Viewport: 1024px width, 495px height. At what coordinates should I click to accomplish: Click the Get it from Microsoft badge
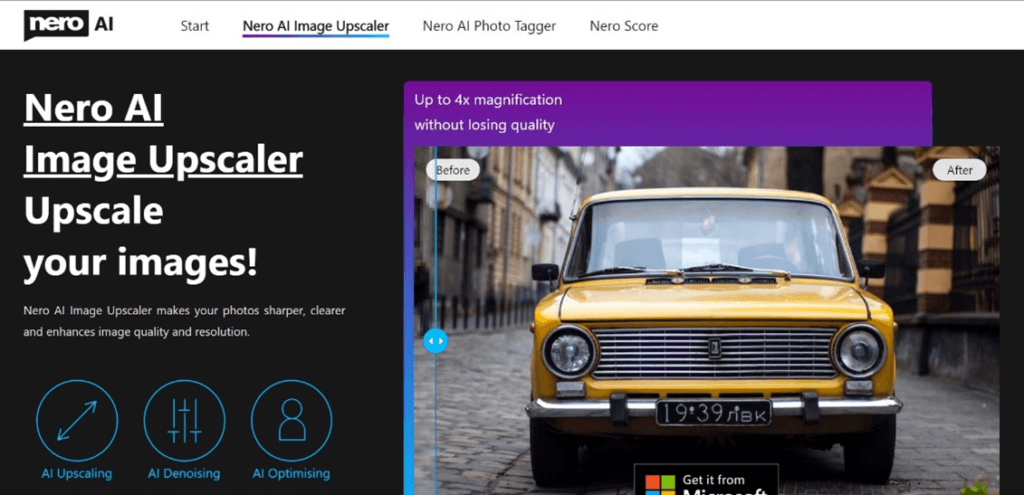coord(706,480)
